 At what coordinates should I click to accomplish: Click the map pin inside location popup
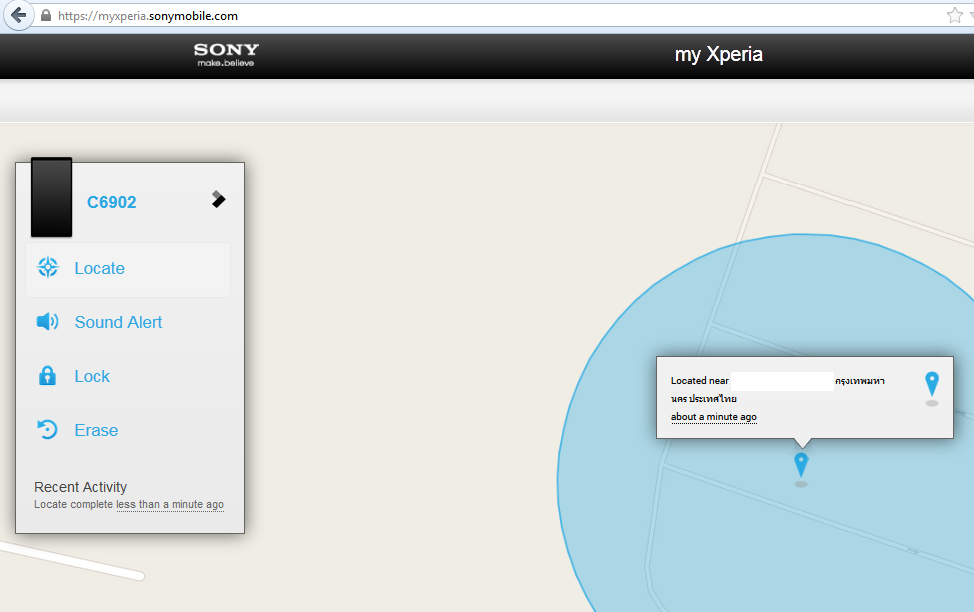(x=932, y=388)
